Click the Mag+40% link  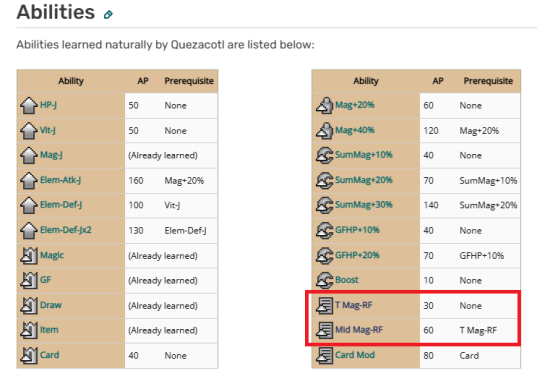pyautogui.click(x=354, y=130)
